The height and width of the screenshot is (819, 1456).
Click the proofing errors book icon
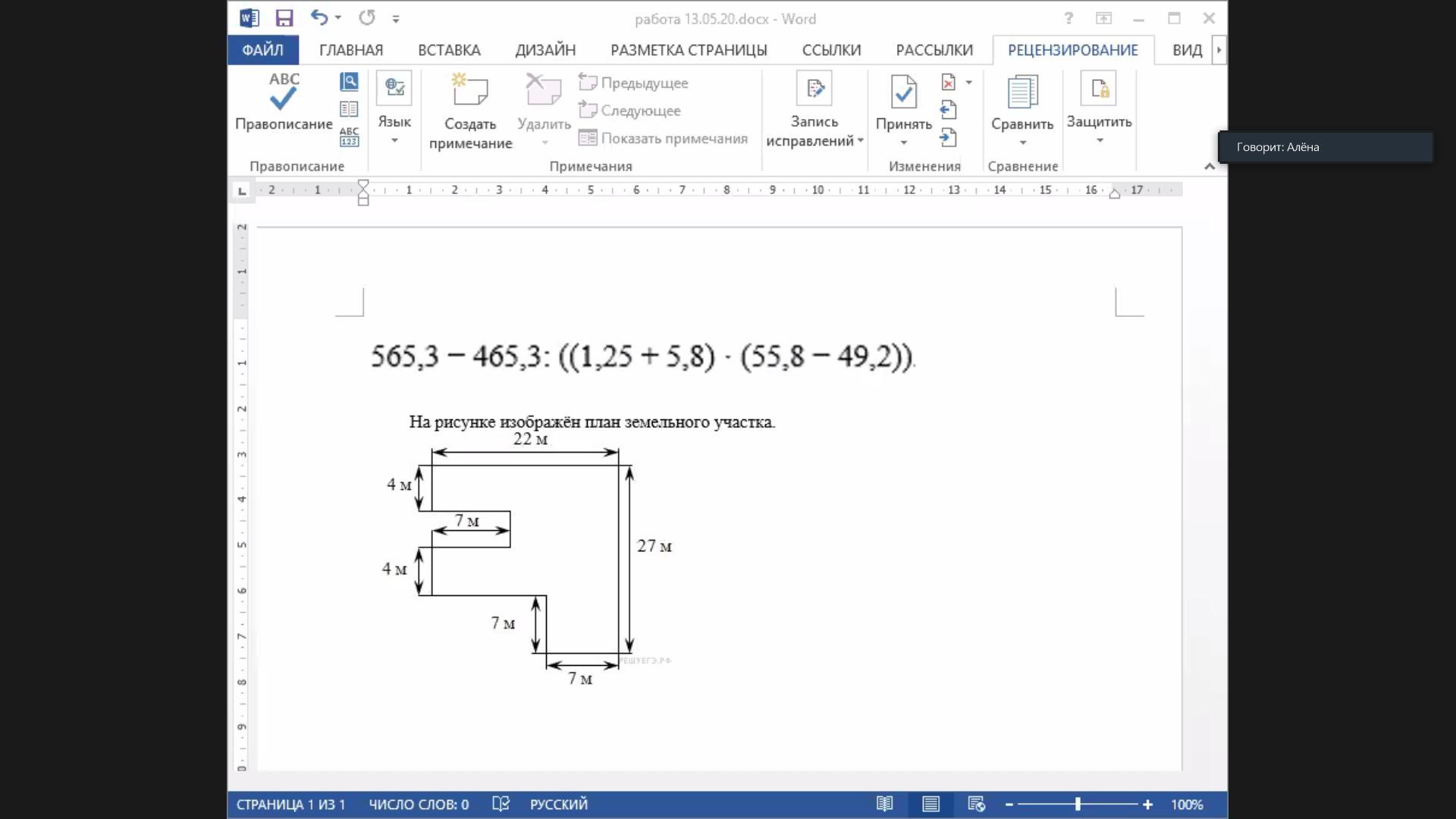coord(500,804)
